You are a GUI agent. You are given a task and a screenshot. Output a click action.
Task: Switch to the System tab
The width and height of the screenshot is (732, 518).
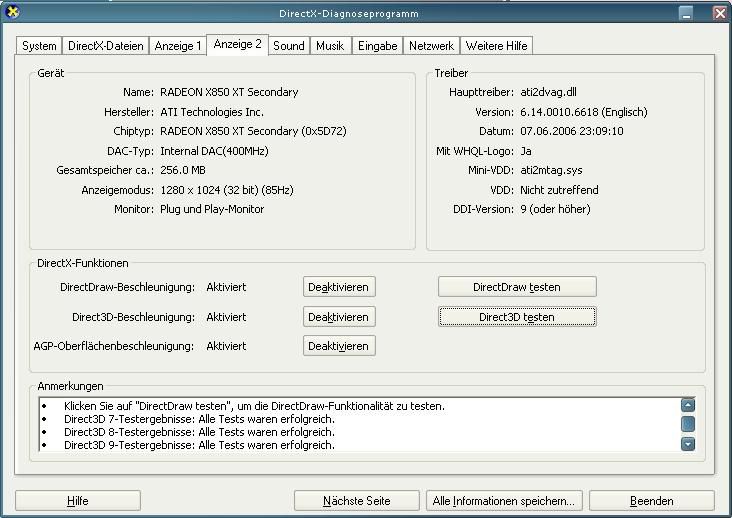[x=39, y=46]
